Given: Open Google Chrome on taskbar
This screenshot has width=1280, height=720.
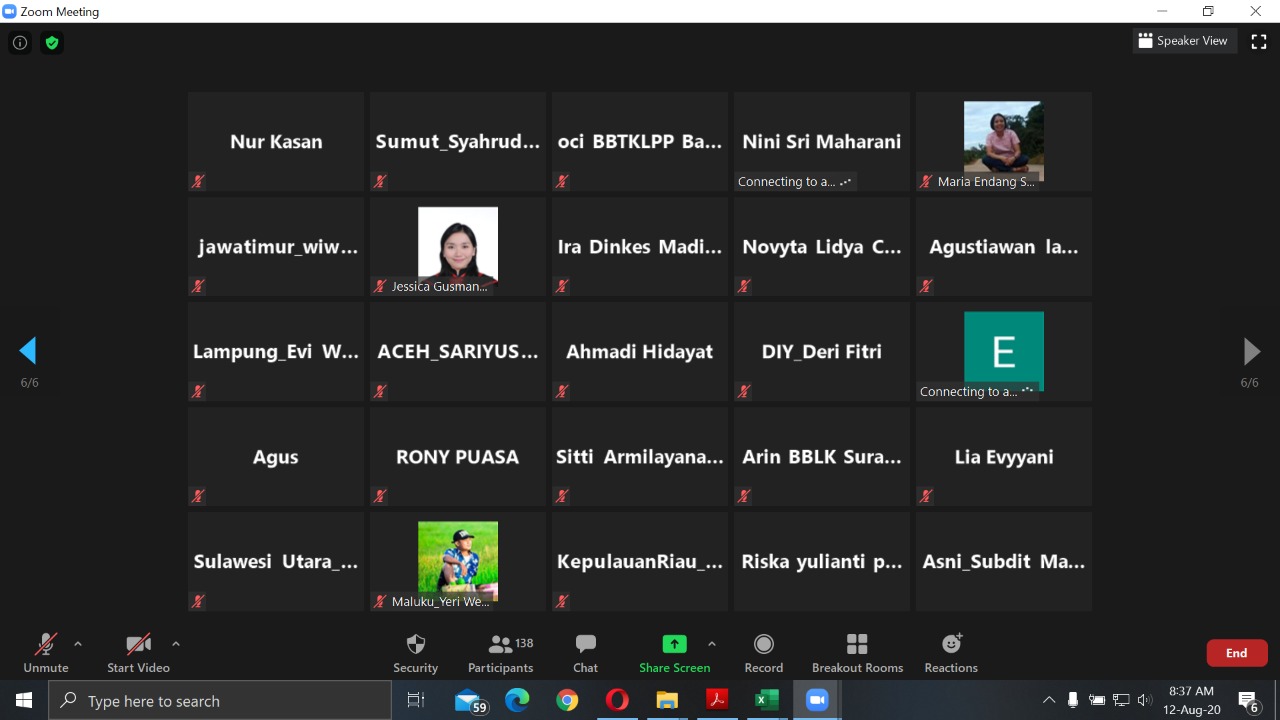Looking at the screenshot, I should pos(567,701).
